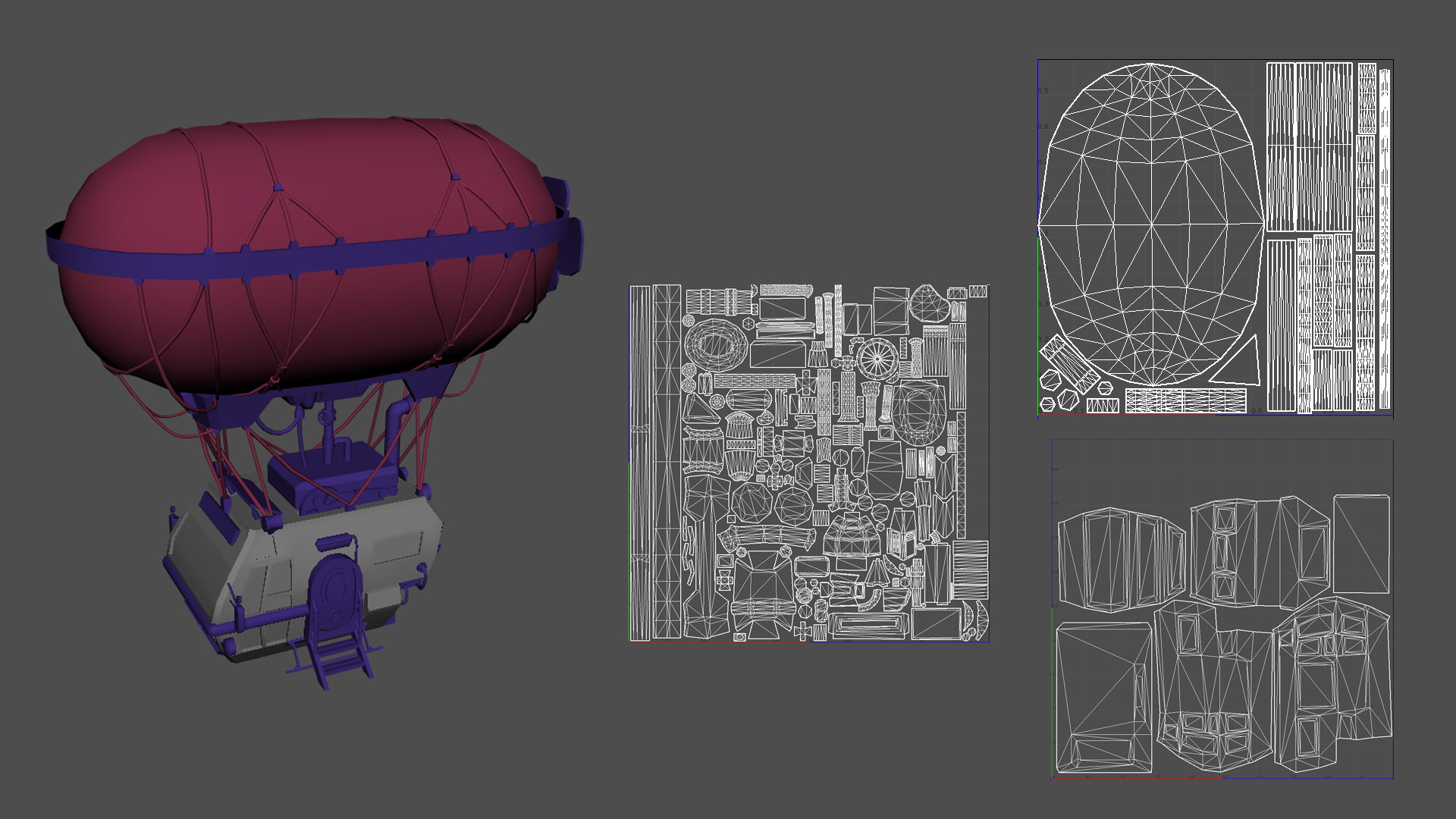
Task: Select the rope strips block top-right
Action: (x=1310, y=147)
